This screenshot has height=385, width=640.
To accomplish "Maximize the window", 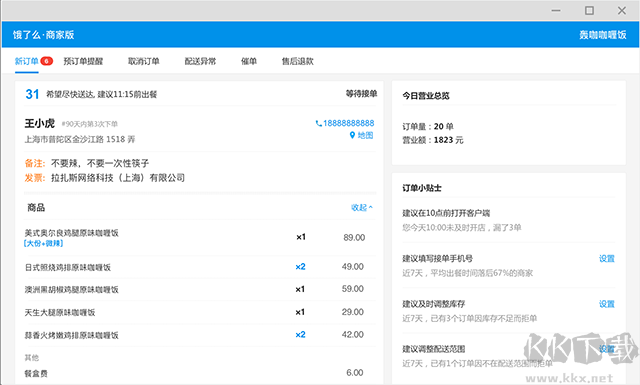I will coord(589,11).
